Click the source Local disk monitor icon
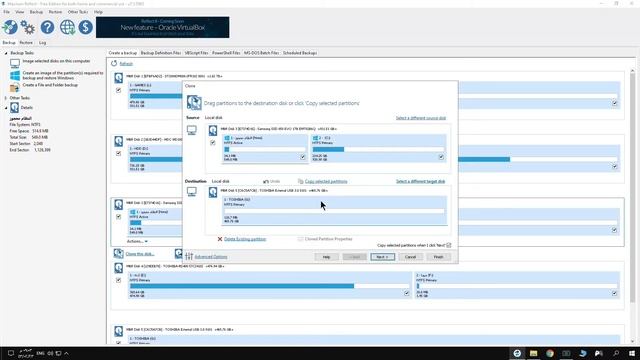Image resolution: width=640 pixels, height=360 pixels. point(191,130)
